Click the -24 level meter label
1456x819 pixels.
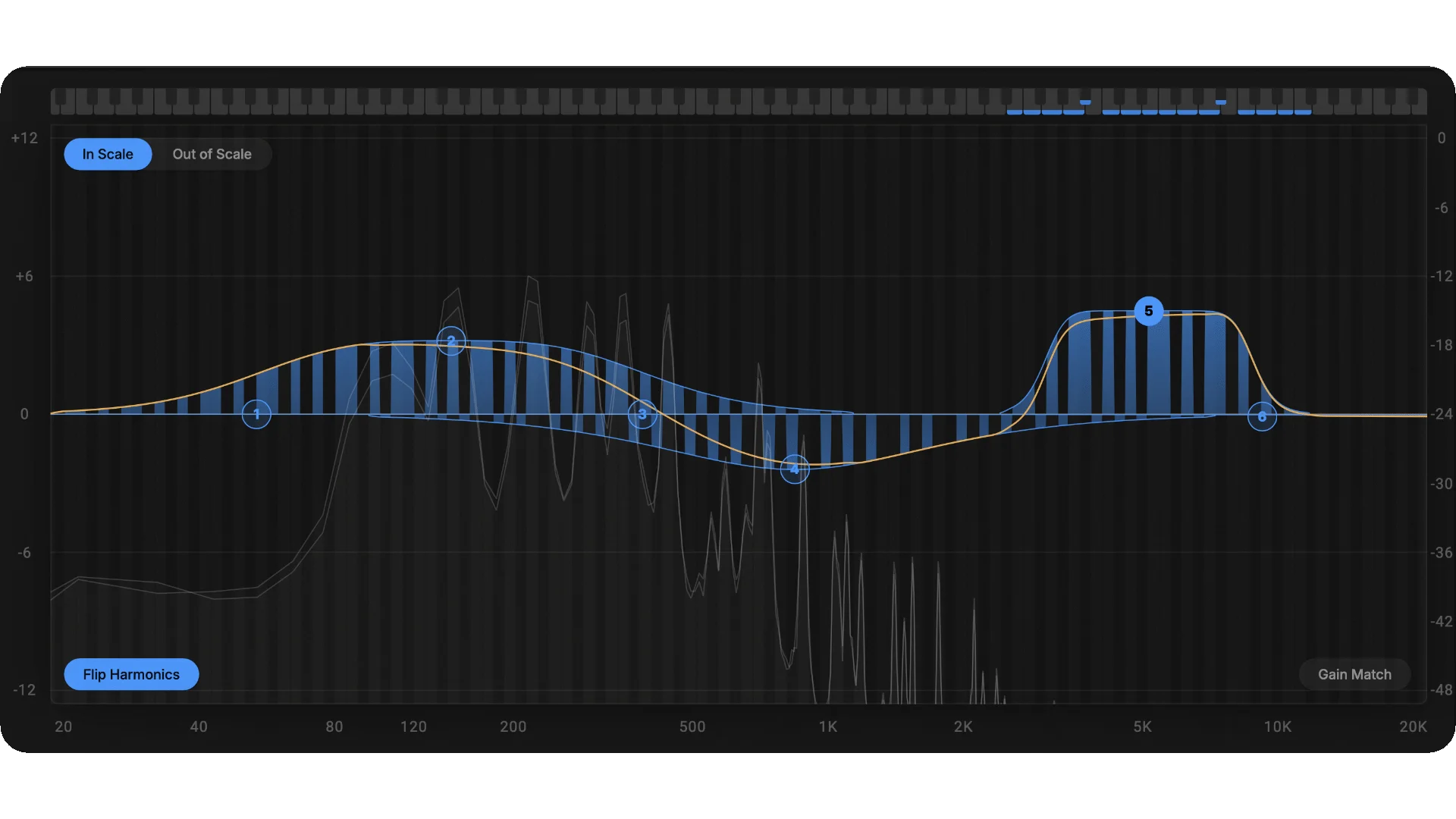1441,414
